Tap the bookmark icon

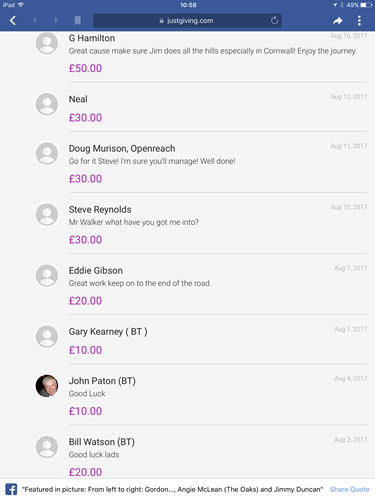(x=78, y=21)
